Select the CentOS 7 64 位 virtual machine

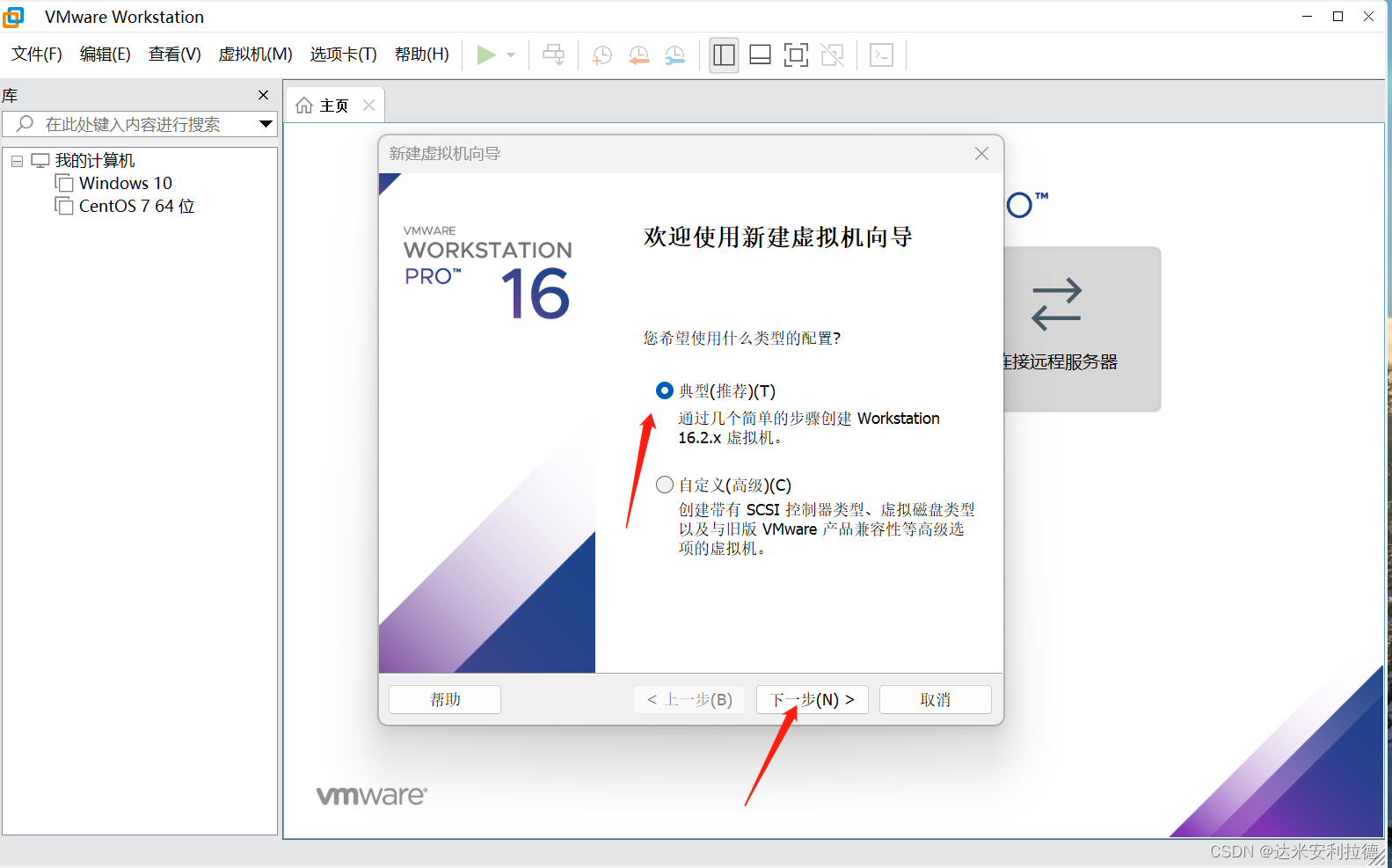point(137,206)
